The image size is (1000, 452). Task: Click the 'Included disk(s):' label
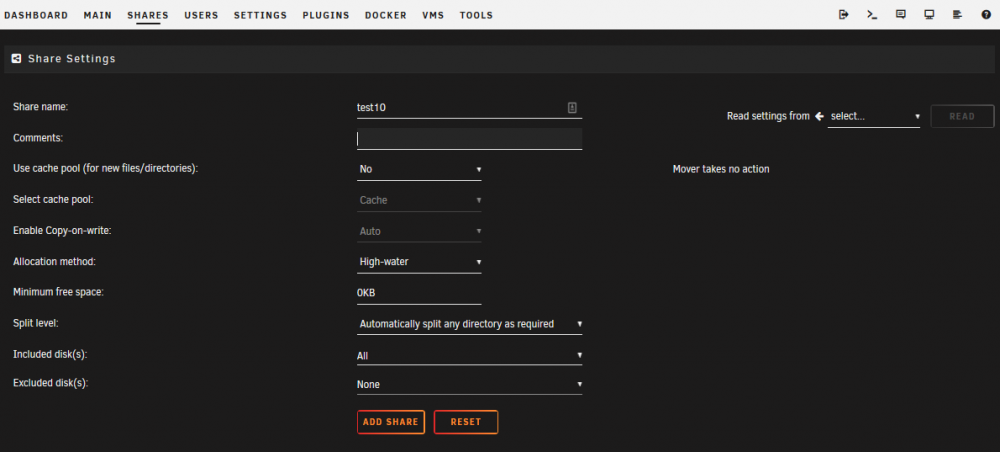50,354
